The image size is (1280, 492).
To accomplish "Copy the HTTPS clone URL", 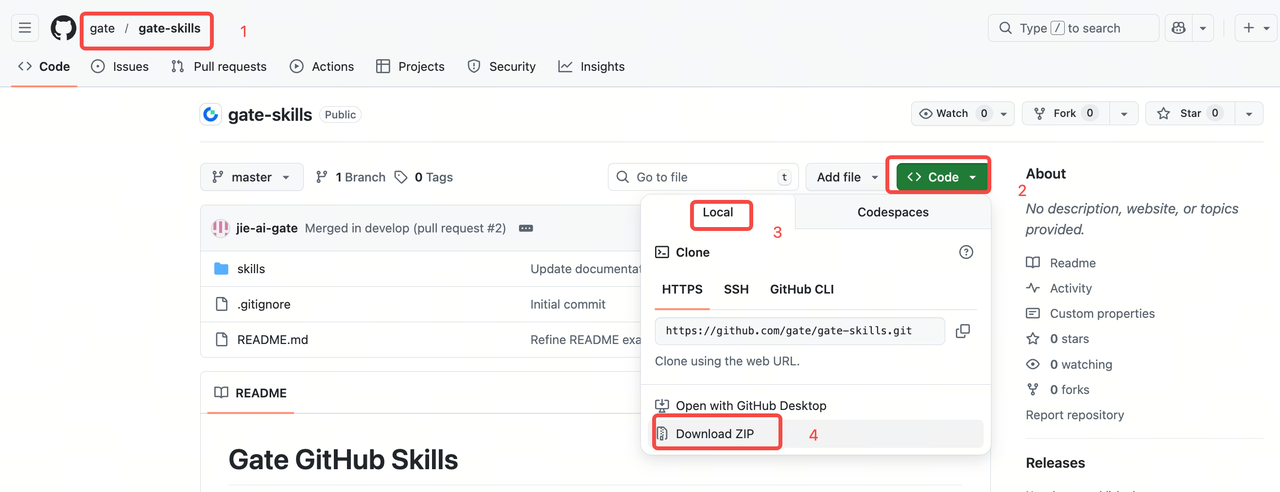I will 962,331.
